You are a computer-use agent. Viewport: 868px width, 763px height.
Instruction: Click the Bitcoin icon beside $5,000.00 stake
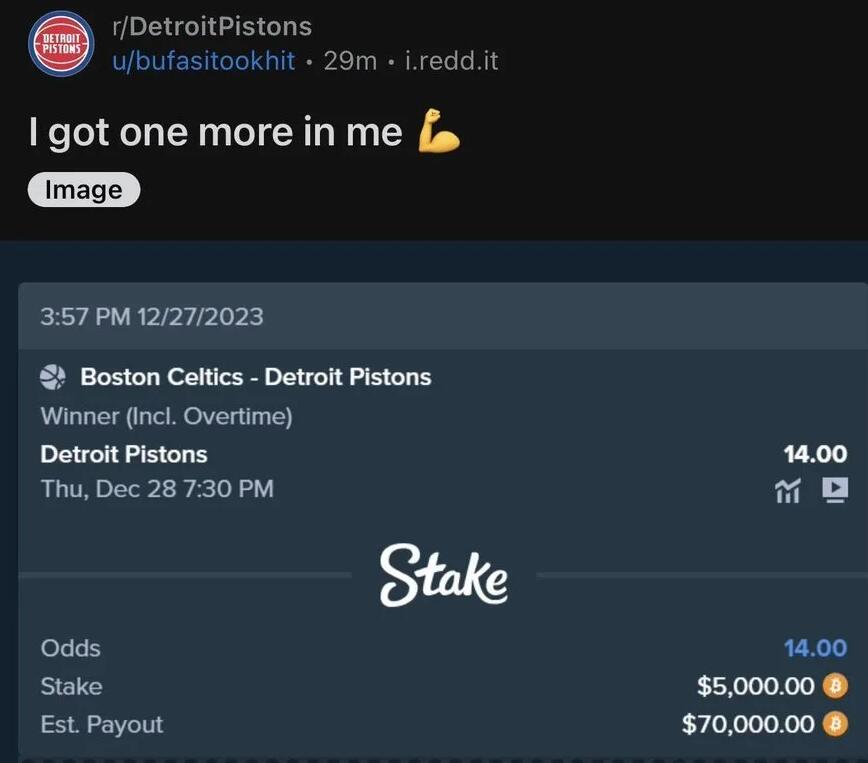[x=834, y=686]
